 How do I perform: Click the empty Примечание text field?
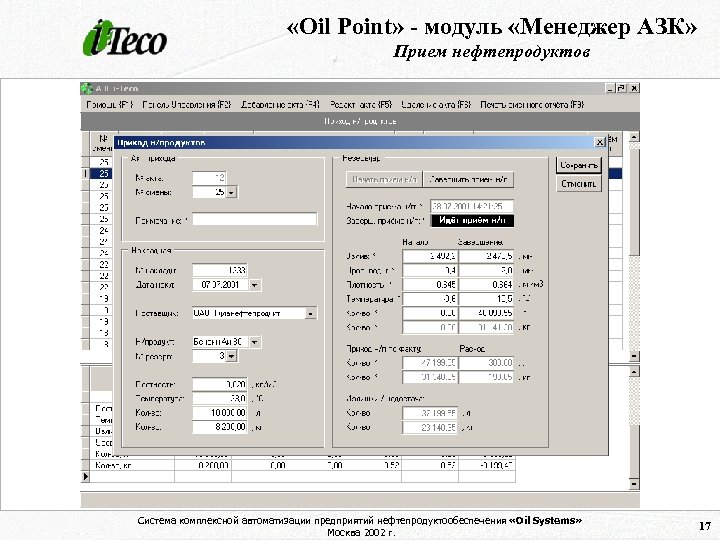(254, 219)
